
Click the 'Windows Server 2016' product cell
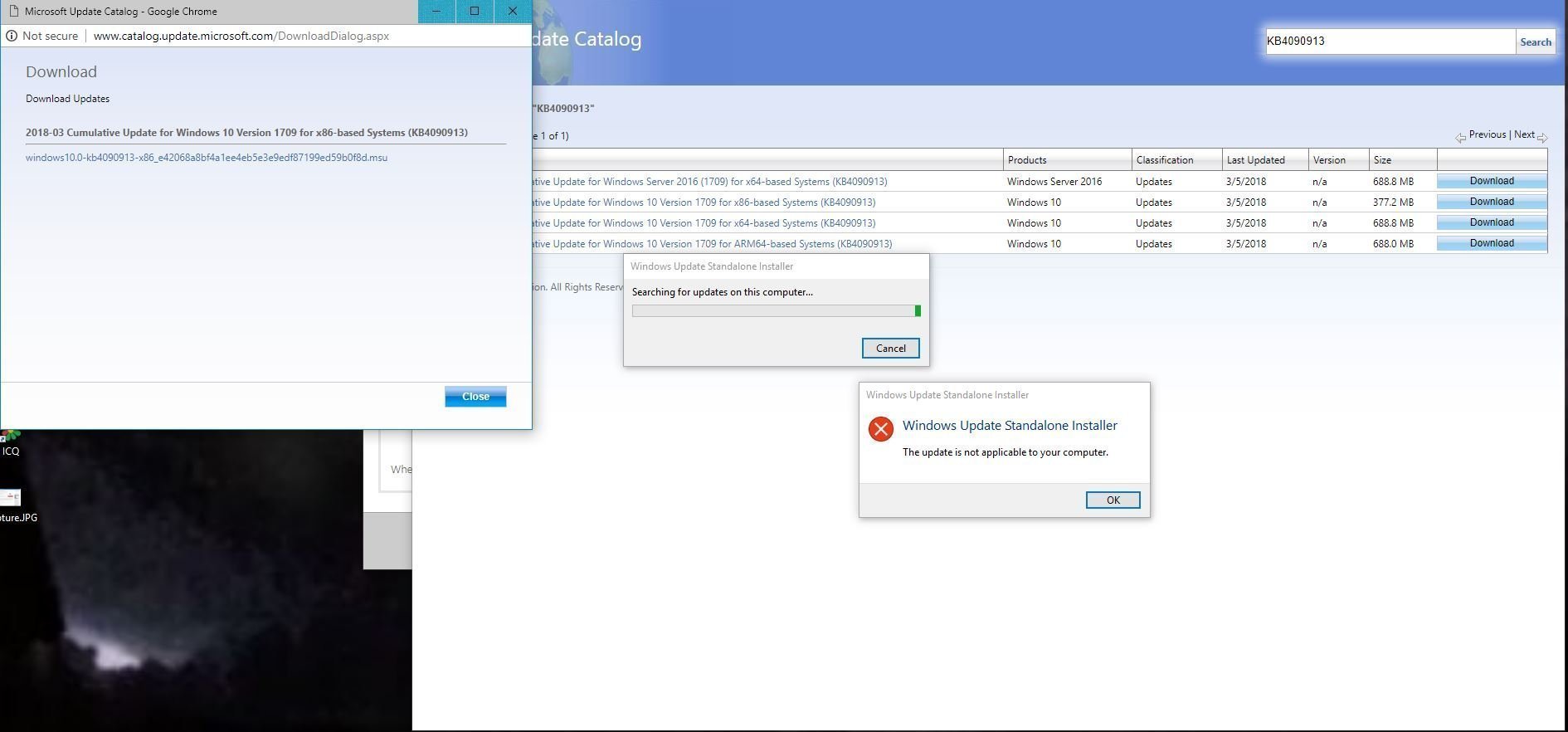pos(1054,182)
